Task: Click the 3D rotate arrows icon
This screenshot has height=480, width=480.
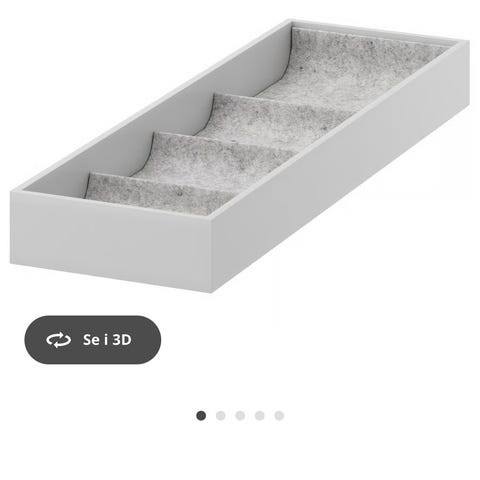Action: pos(58,340)
